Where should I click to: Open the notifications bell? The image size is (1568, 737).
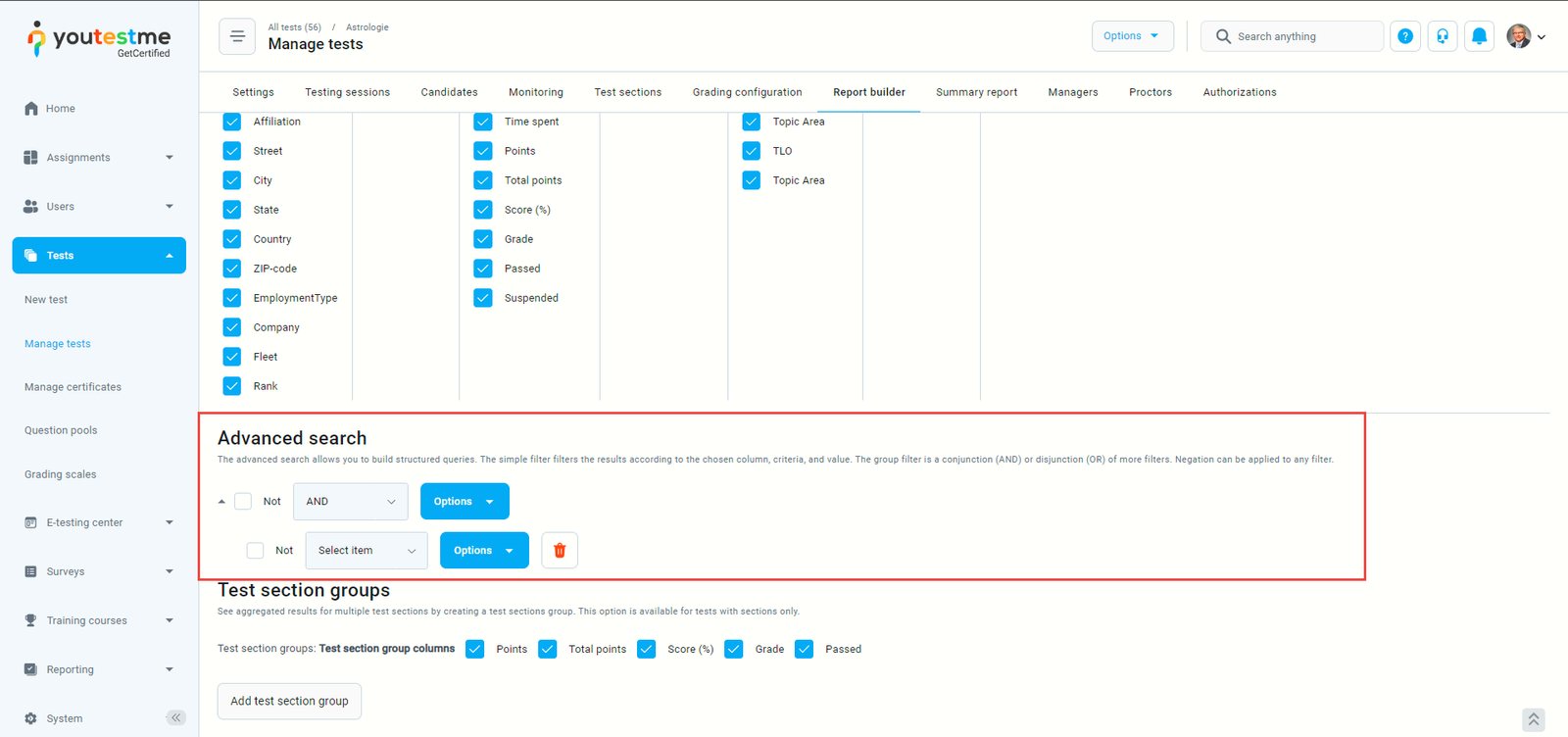click(x=1479, y=36)
